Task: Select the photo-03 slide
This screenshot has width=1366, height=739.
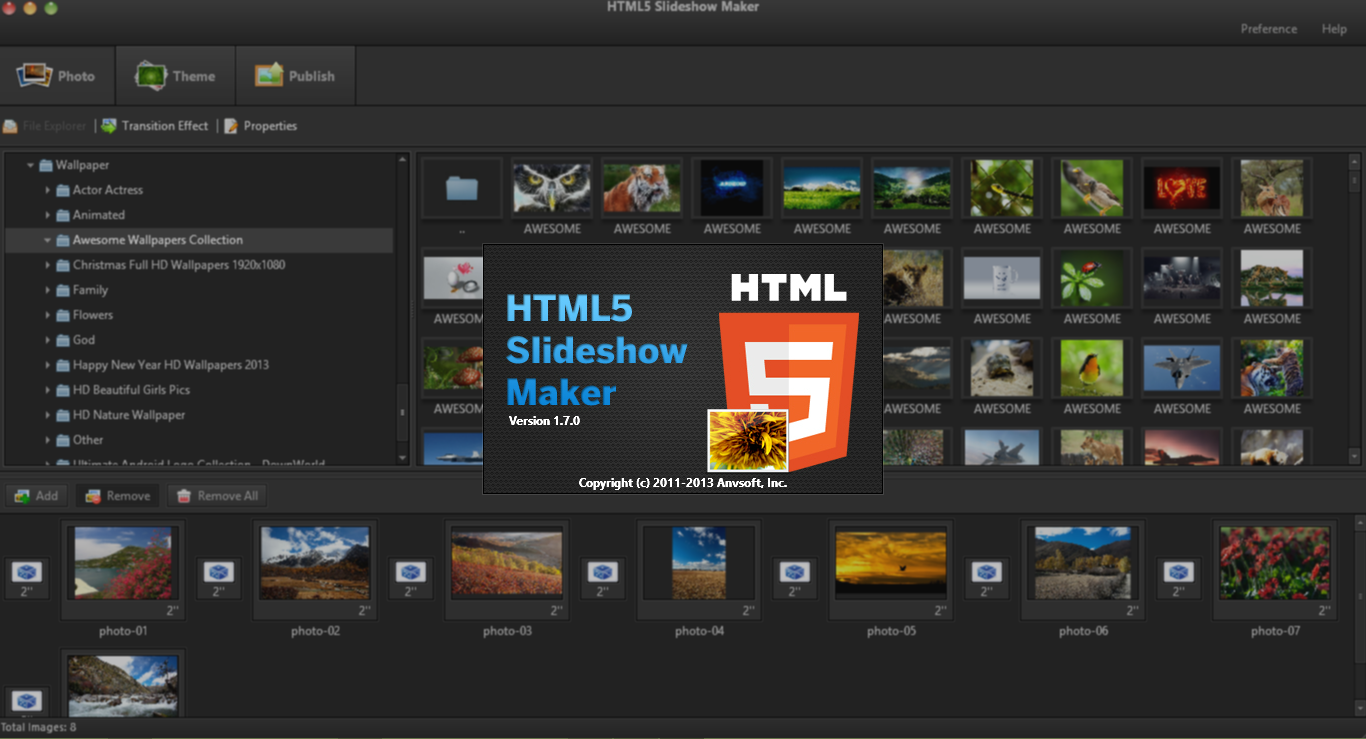Action: tap(507, 570)
